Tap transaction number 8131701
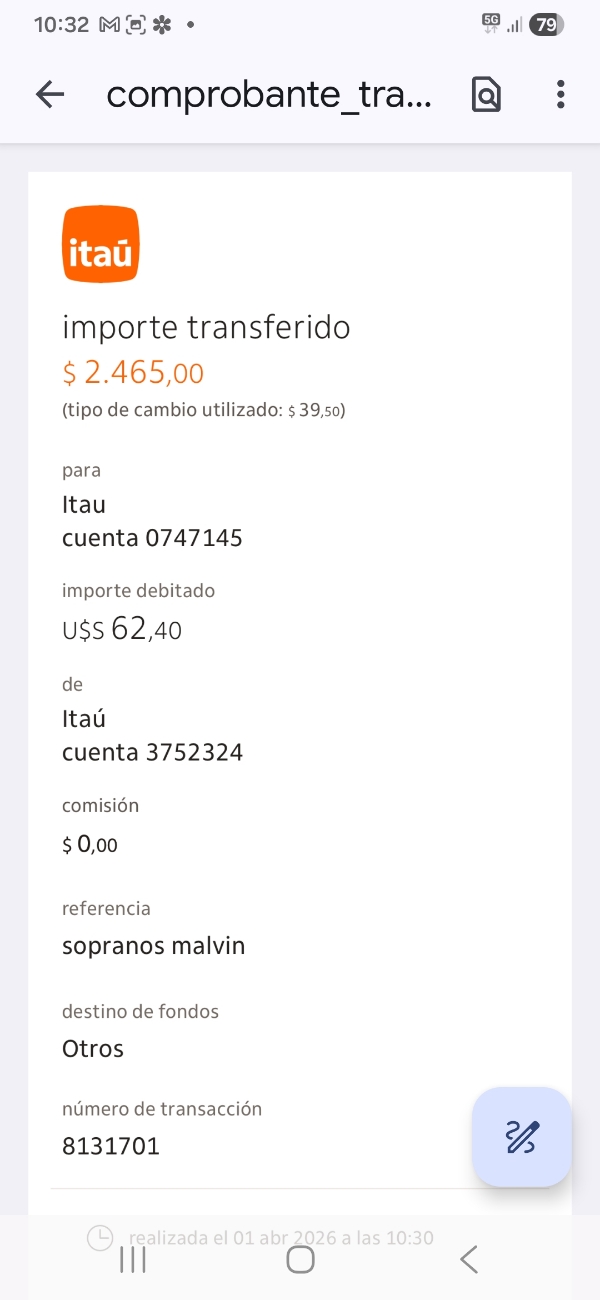 point(111,1146)
